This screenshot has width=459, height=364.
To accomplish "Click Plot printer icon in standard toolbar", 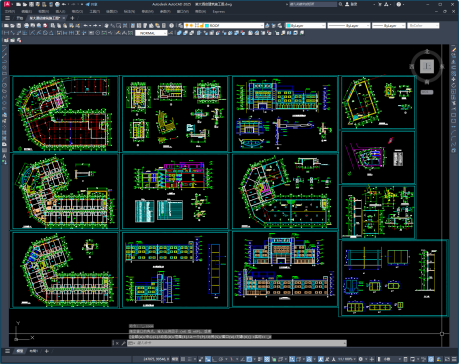I will point(26,25).
